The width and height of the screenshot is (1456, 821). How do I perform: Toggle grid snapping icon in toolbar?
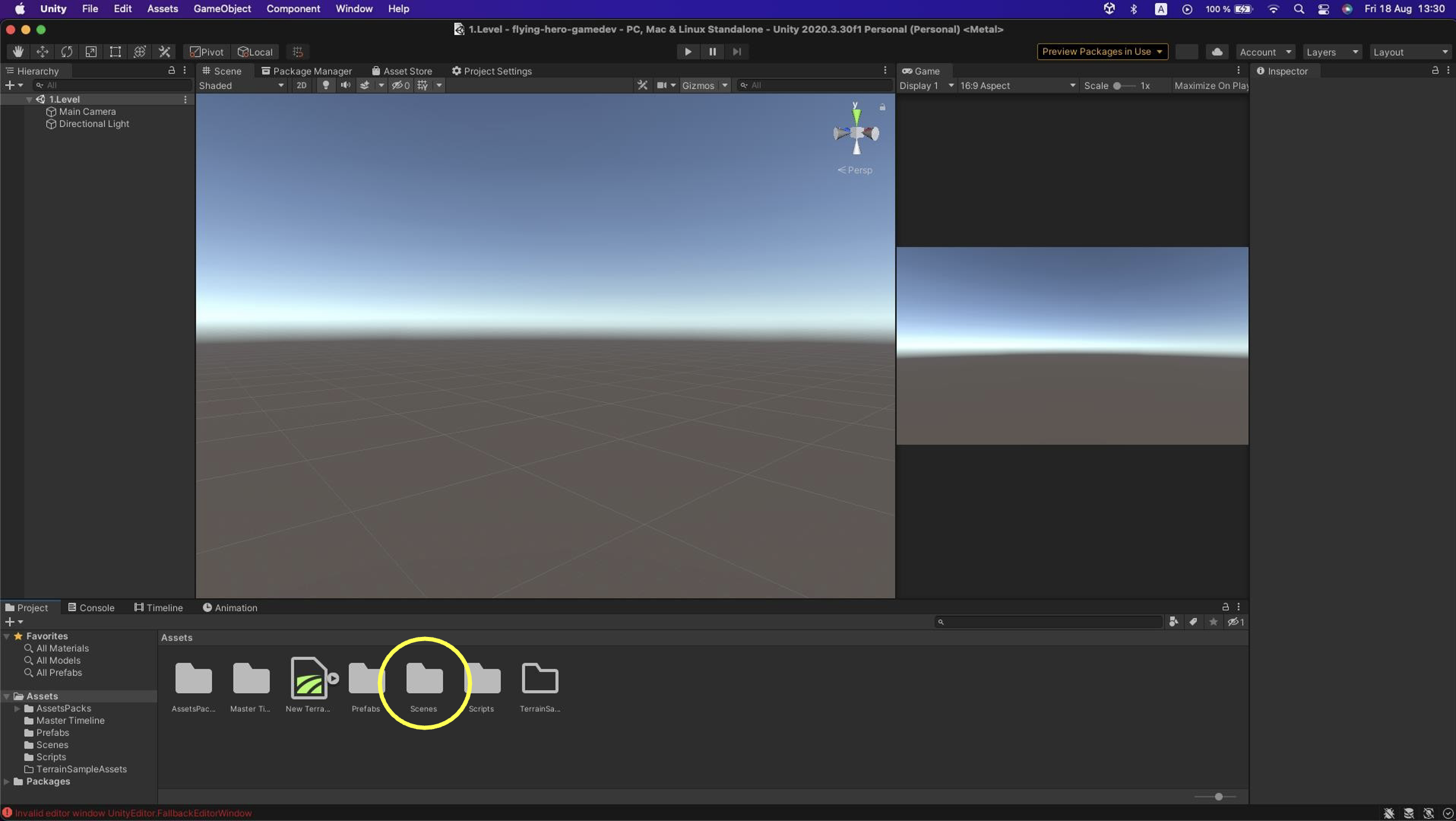tap(297, 51)
